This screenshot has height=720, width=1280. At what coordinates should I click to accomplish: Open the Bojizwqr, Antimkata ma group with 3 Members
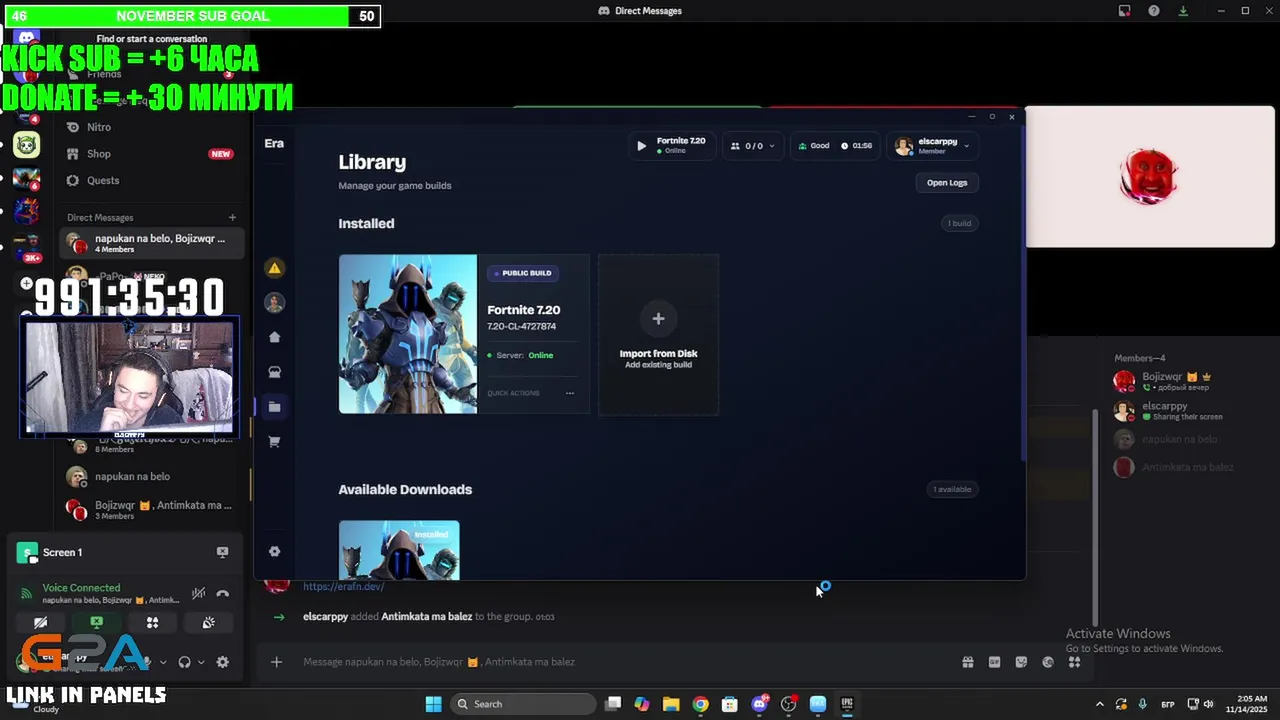[152, 509]
